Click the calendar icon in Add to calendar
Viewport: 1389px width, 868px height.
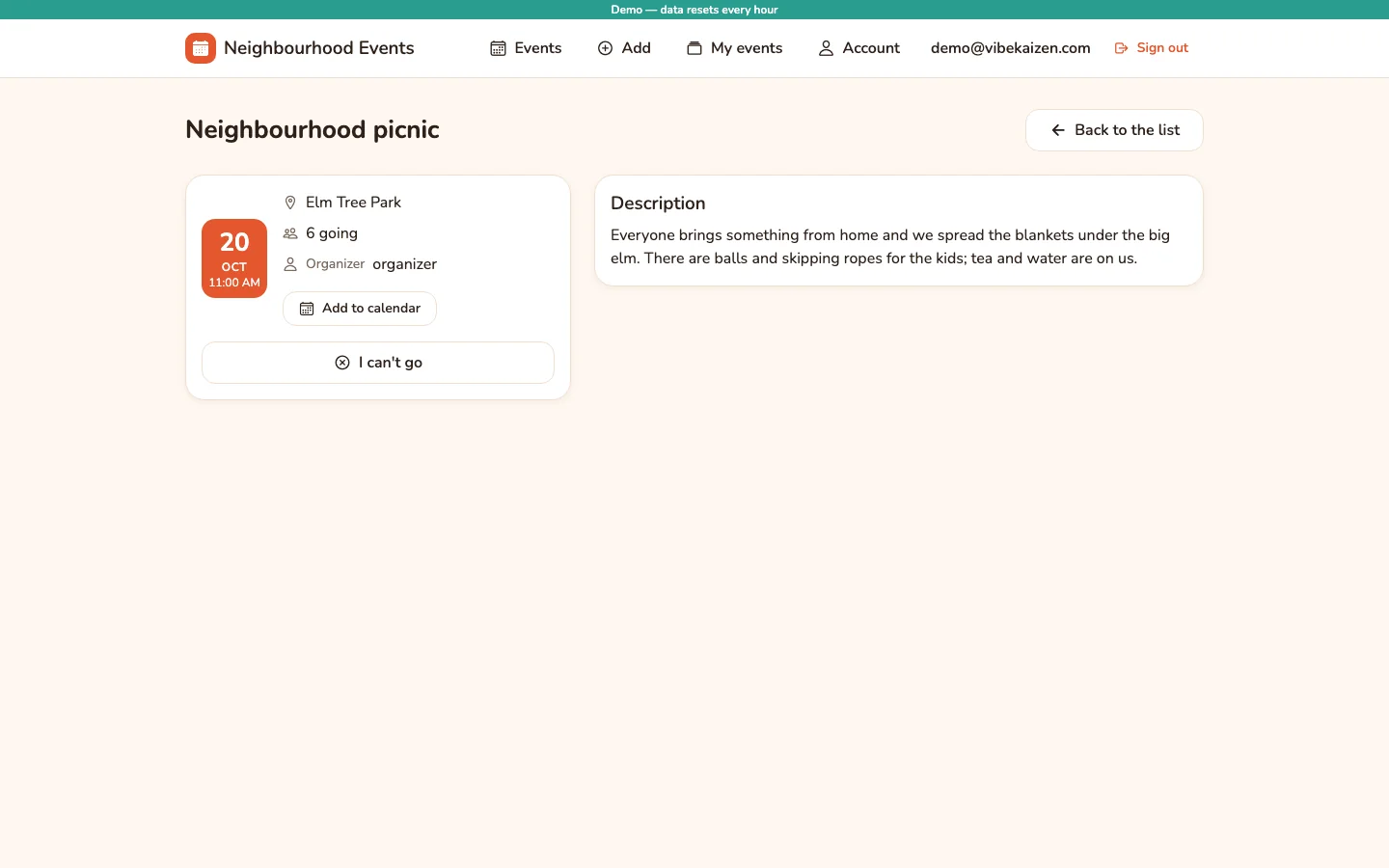[307, 309]
